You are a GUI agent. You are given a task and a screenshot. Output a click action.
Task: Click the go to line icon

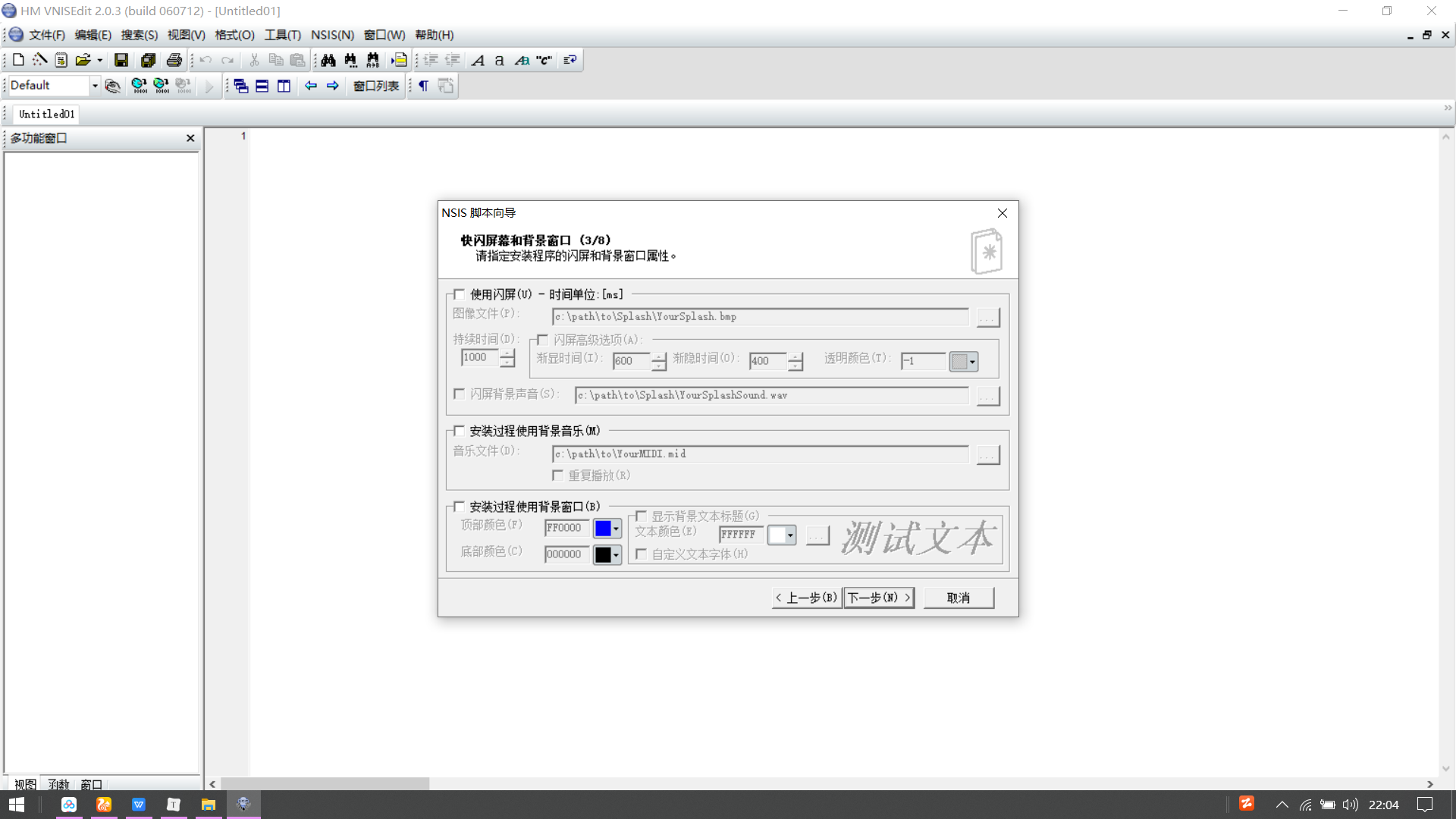399,60
